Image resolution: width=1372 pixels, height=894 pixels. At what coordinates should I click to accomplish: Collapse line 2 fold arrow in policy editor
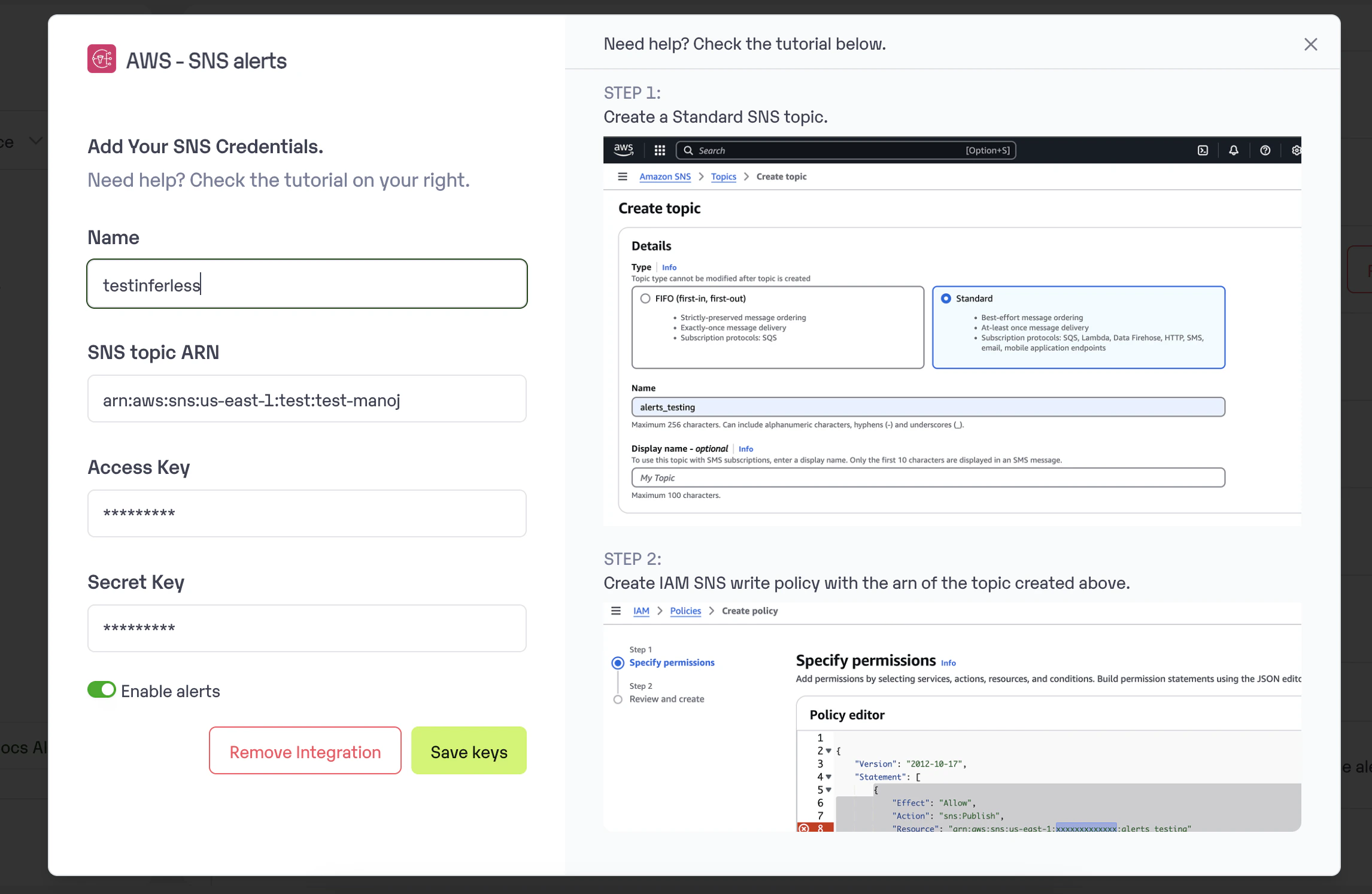coord(828,751)
